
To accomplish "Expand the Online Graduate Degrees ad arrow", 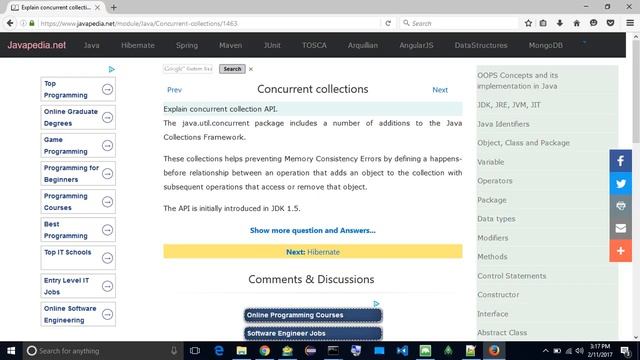I will click(x=107, y=117).
